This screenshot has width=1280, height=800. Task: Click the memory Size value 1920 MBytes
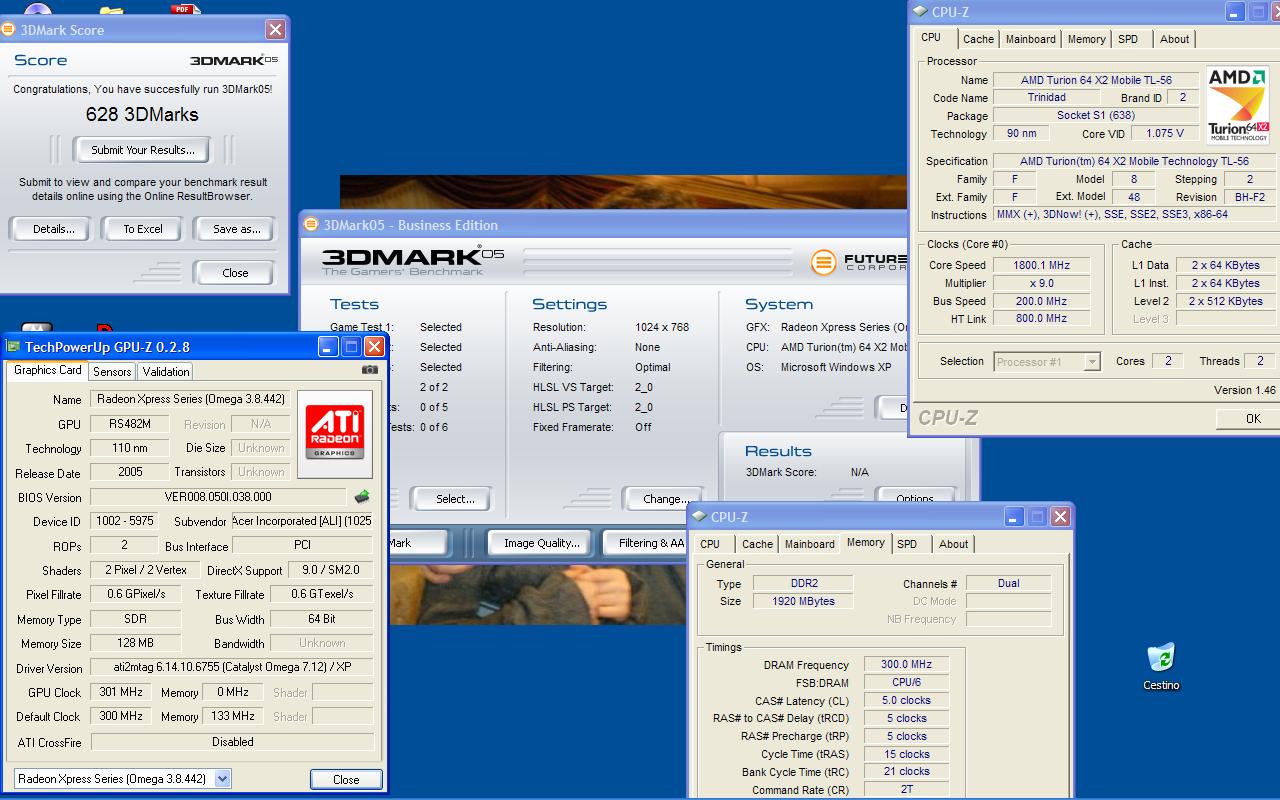(803, 601)
